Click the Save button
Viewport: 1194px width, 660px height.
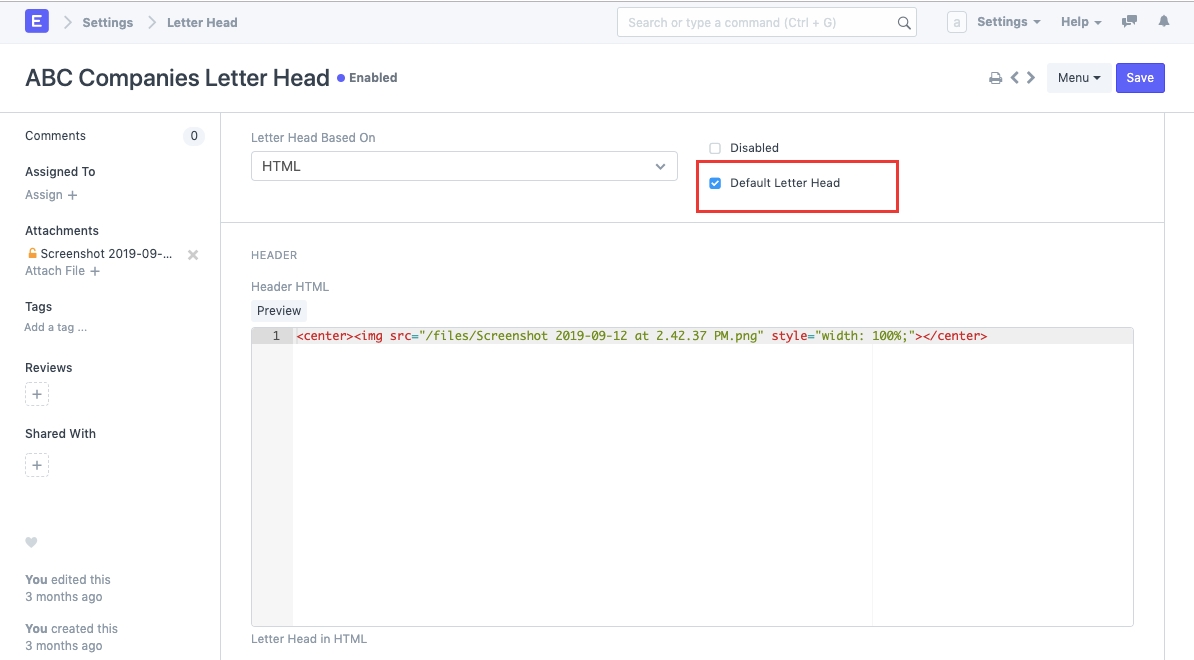[1140, 78]
